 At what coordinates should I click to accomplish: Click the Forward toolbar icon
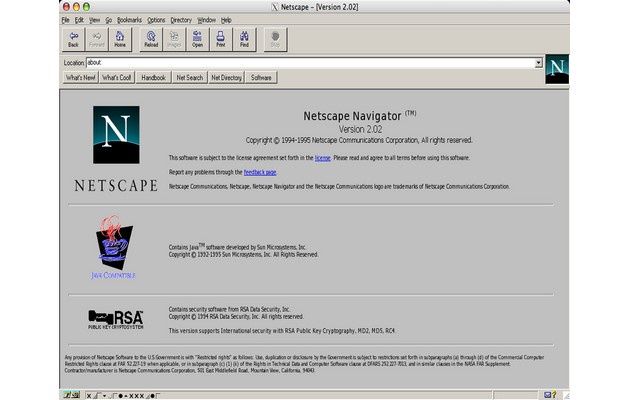click(x=96, y=39)
